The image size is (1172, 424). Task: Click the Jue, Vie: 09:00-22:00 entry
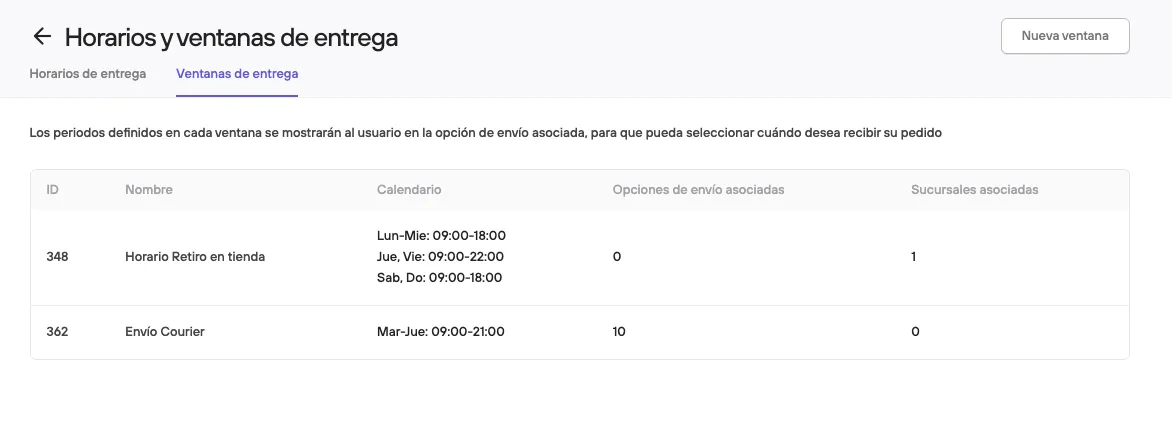pyautogui.click(x=440, y=256)
